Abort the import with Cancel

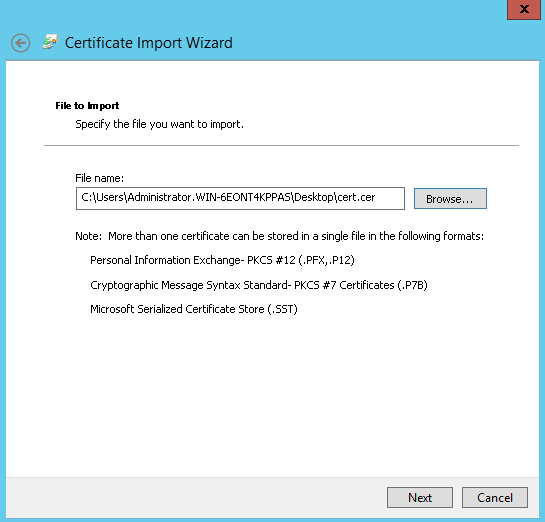pos(495,498)
